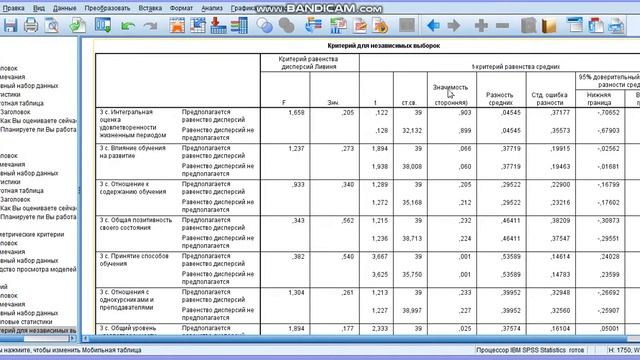Click the Go to Variable icon
This screenshot has width=640, height=360.
coord(218,26)
